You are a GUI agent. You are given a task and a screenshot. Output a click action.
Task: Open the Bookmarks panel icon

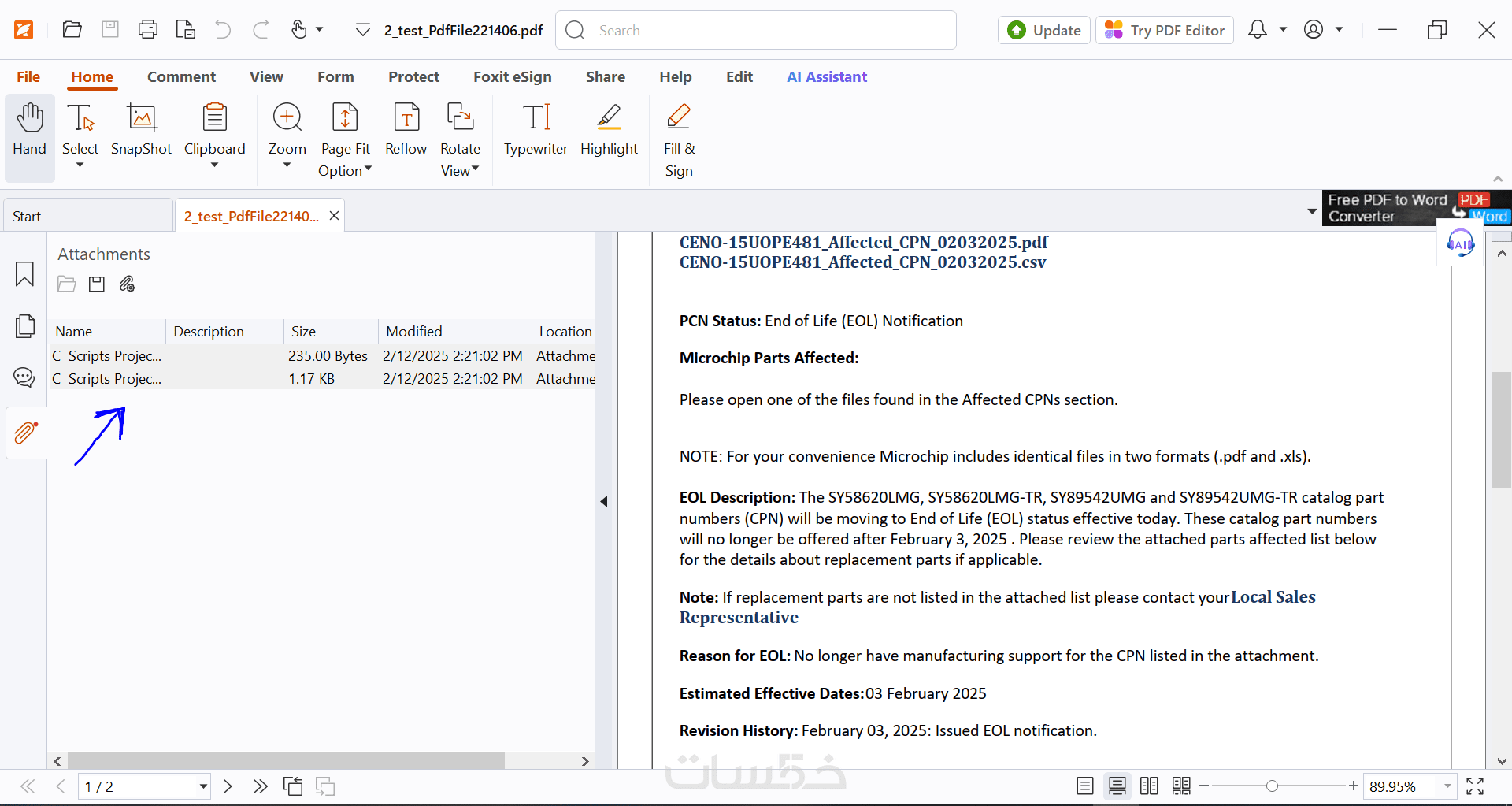click(x=25, y=274)
